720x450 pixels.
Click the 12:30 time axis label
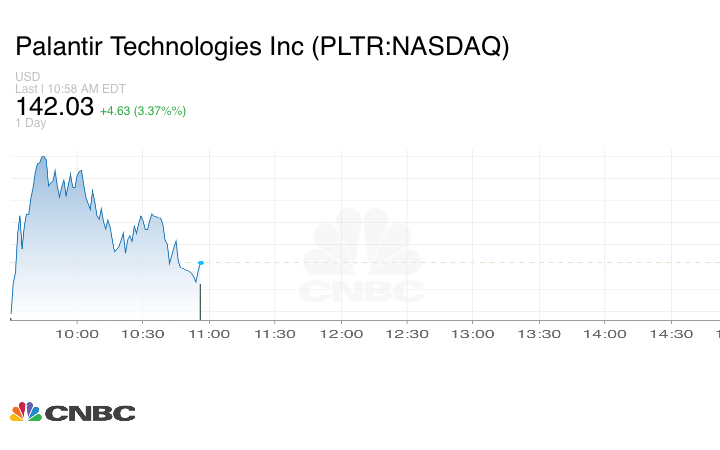[x=407, y=334]
